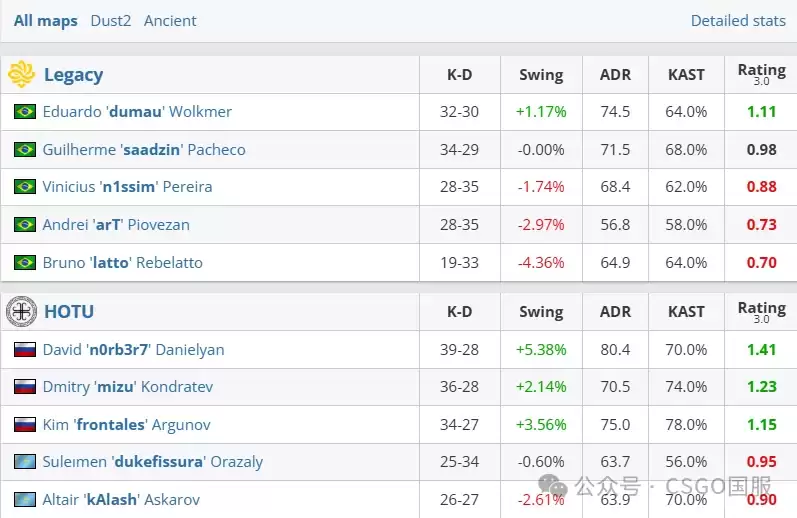Open Andrei 'arT' Piovezan's player profile

116,225
